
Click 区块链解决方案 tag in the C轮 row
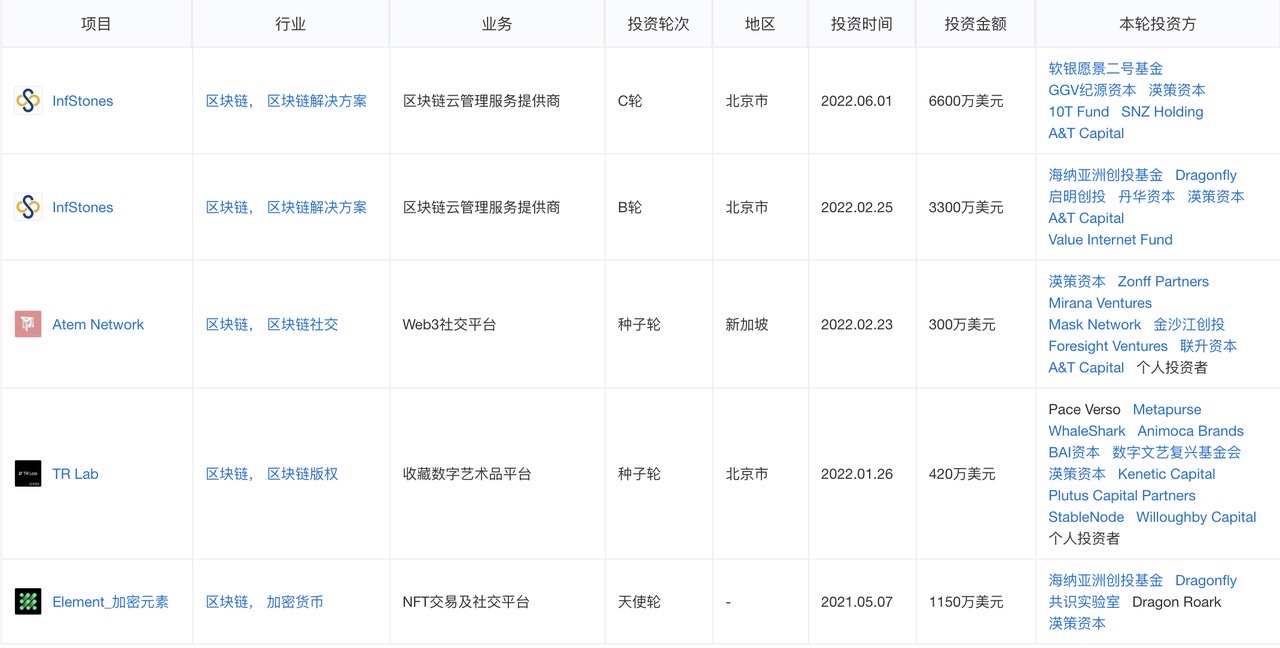point(317,101)
